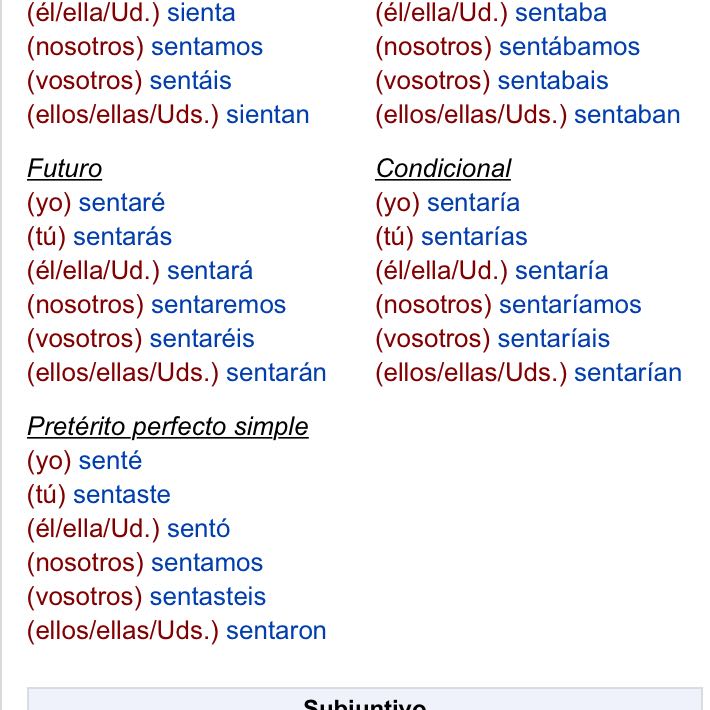Viewport: 710px width, 710px height.
Task: Select the "sentaremos" link
Action: [x=218, y=305]
